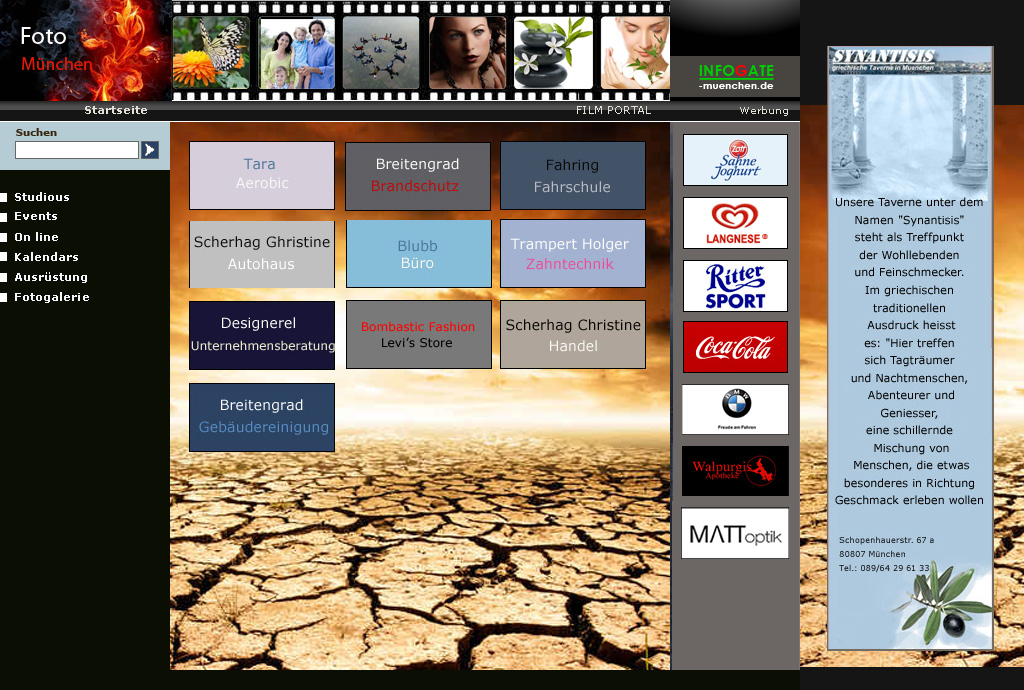Screen dimensions: 1024x690
Task: Open Kalendars in the sidebar
Action: [46, 257]
